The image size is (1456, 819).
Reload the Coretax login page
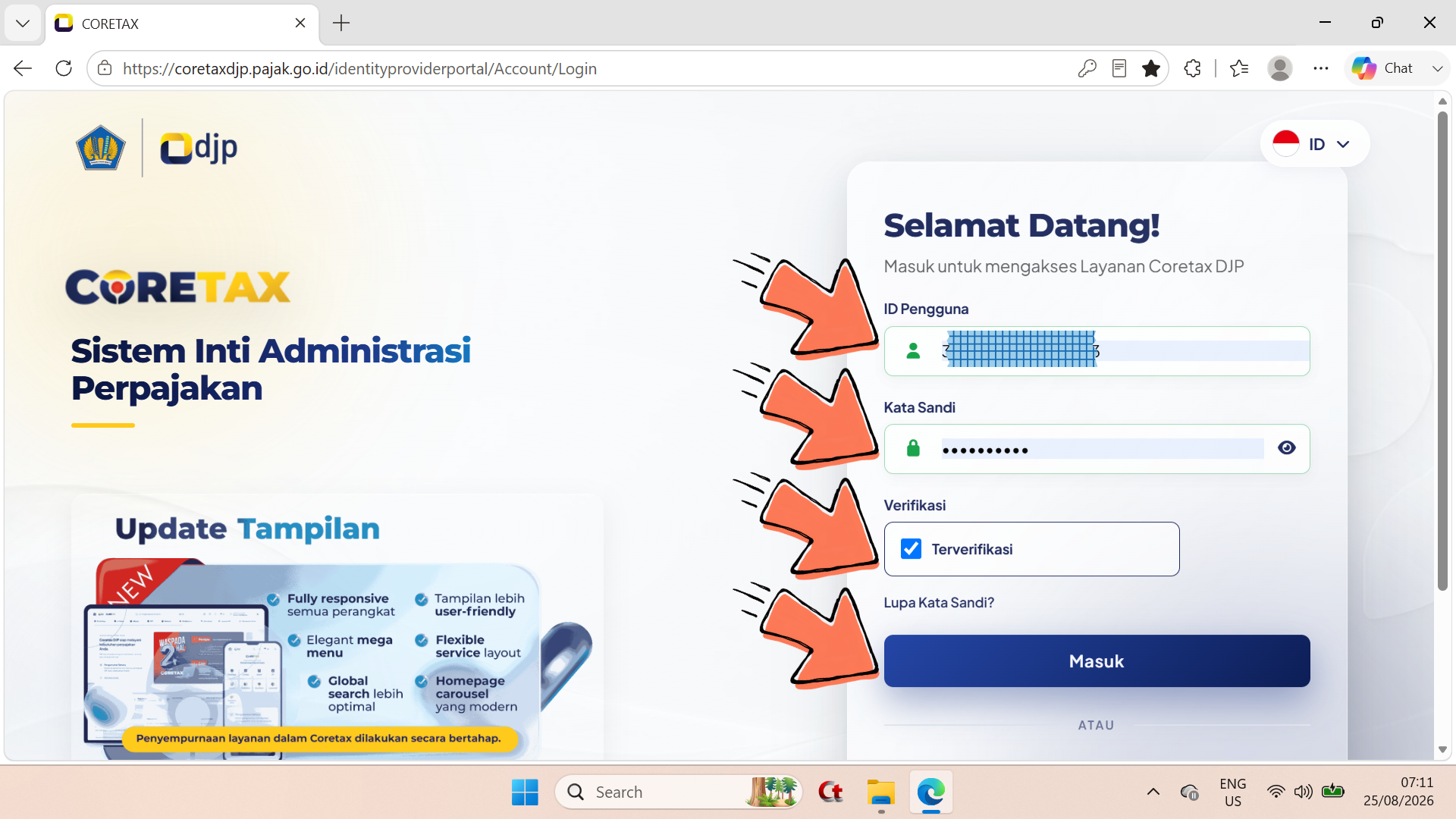(x=64, y=68)
